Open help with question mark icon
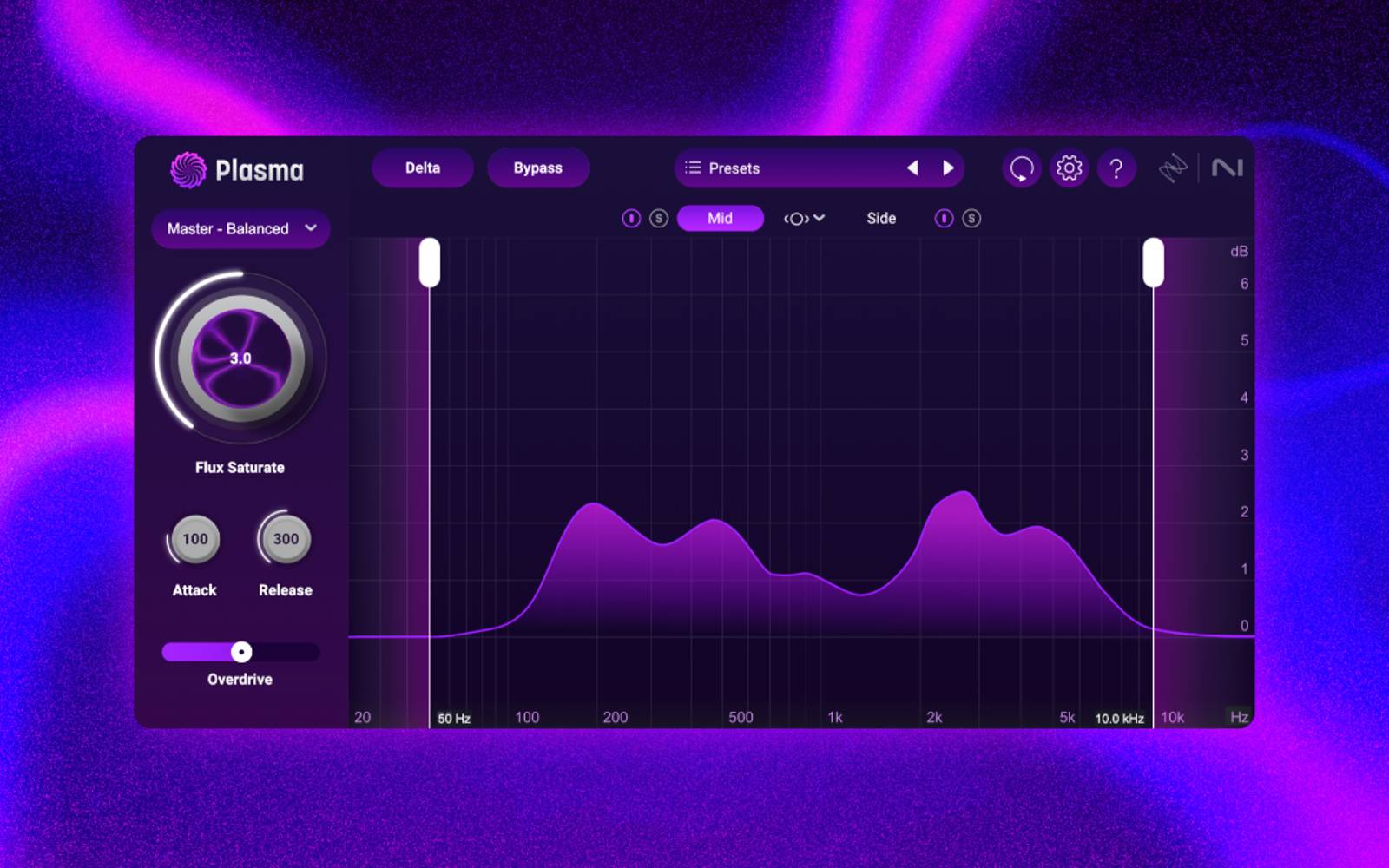 tap(1116, 168)
